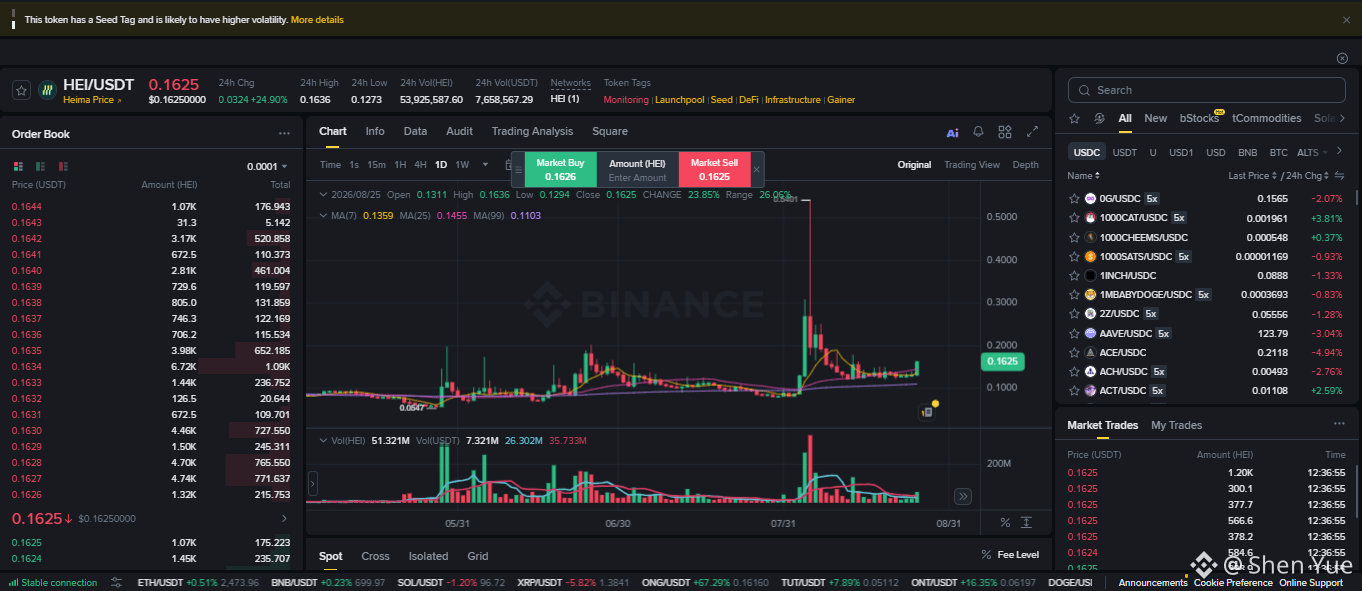The image size is (1362, 591).
Task: Open Announcements in footer
Action: tap(1153, 582)
